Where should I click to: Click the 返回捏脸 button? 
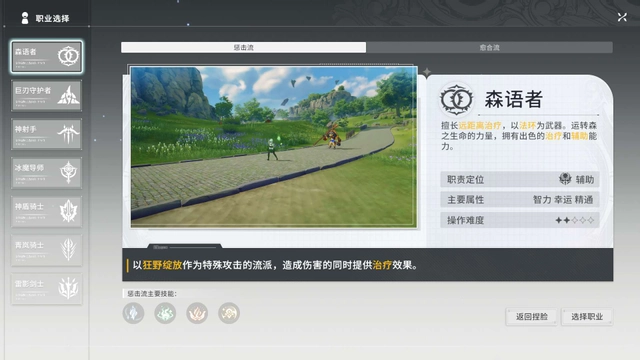[x=531, y=317]
